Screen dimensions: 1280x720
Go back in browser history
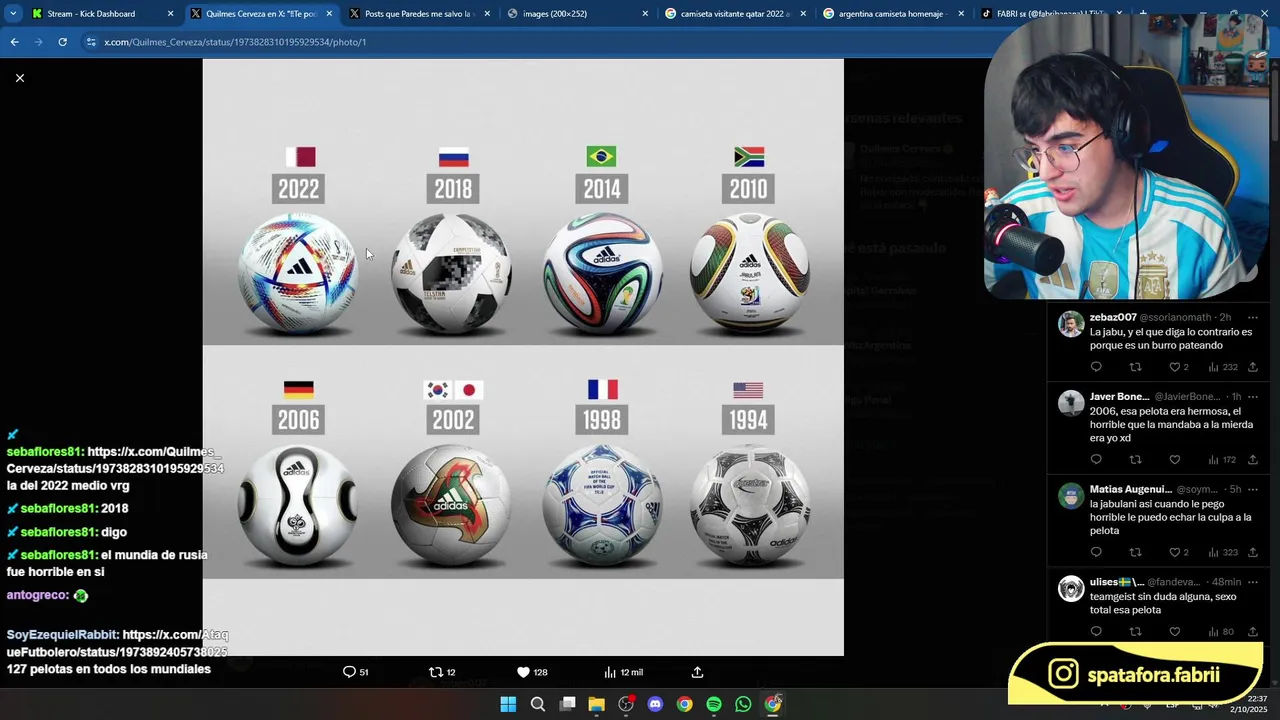coord(14,42)
